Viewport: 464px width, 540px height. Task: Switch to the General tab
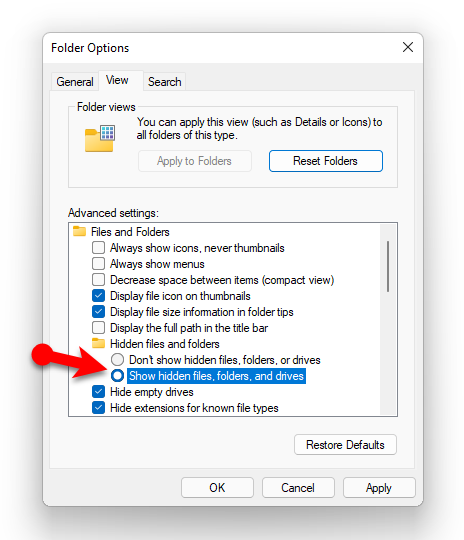click(x=75, y=82)
